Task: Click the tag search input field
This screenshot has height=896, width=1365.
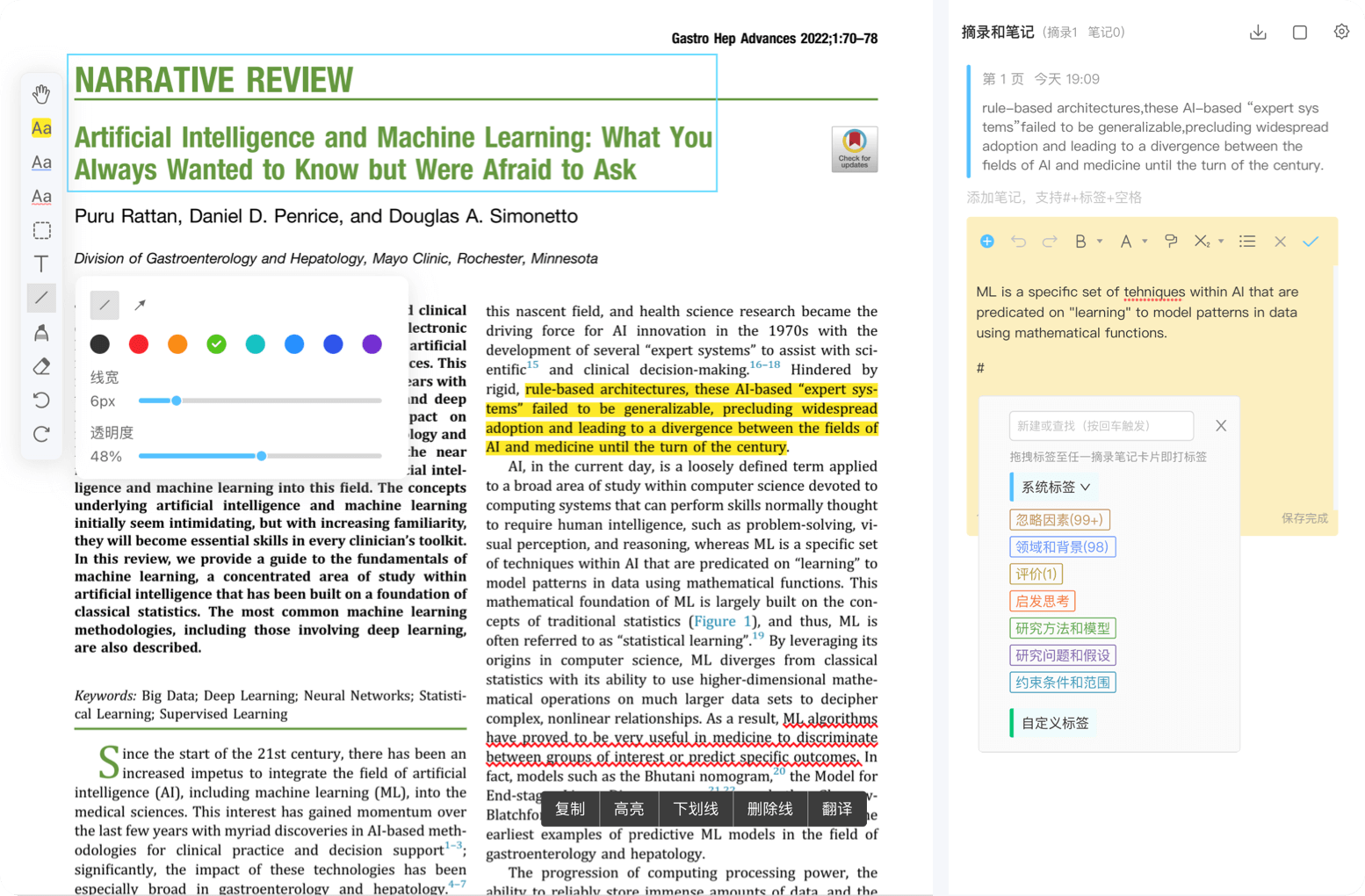Action: [1101, 426]
